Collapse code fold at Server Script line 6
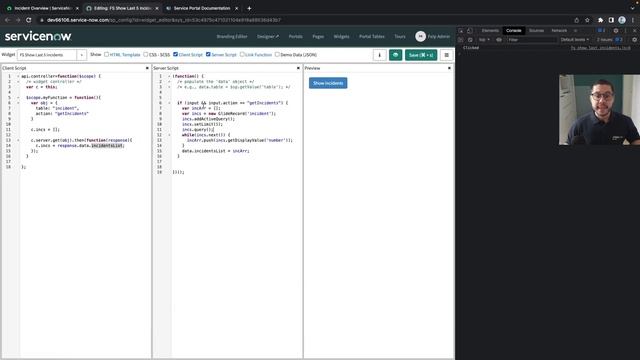The image size is (640, 360). point(169,103)
